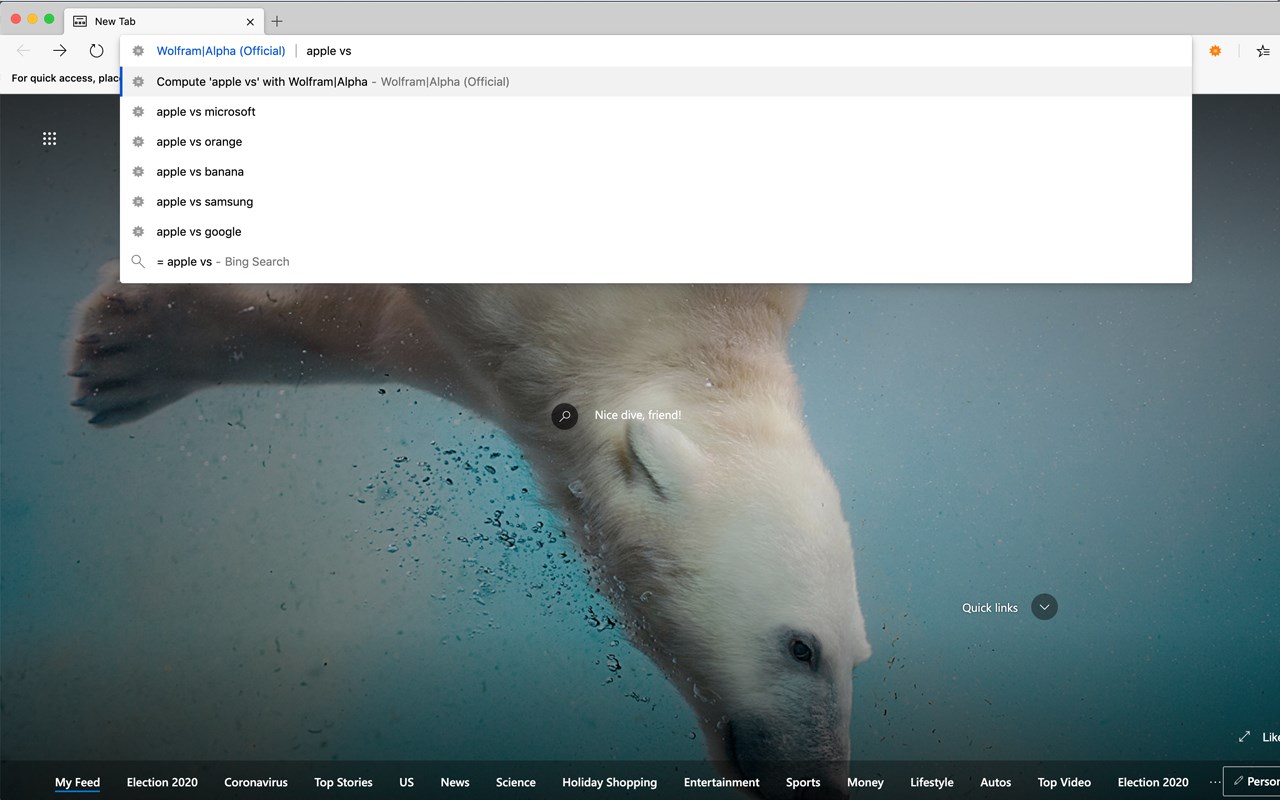The width and height of the screenshot is (1280, 800).
Task: Click the gear icon beside 'apple vs banana'
Action: [x=138, y=172]
